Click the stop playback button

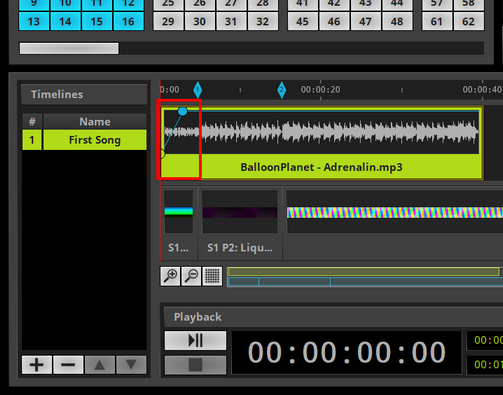tap(195, 365)
